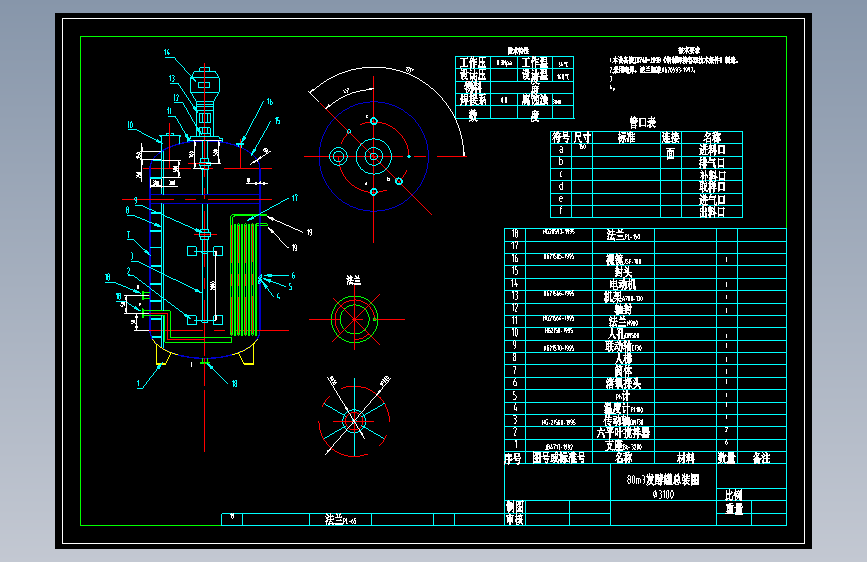The image size is (867, 562).
Task: Click the 电动机 entry in parts list
Action: coord(623,284)
